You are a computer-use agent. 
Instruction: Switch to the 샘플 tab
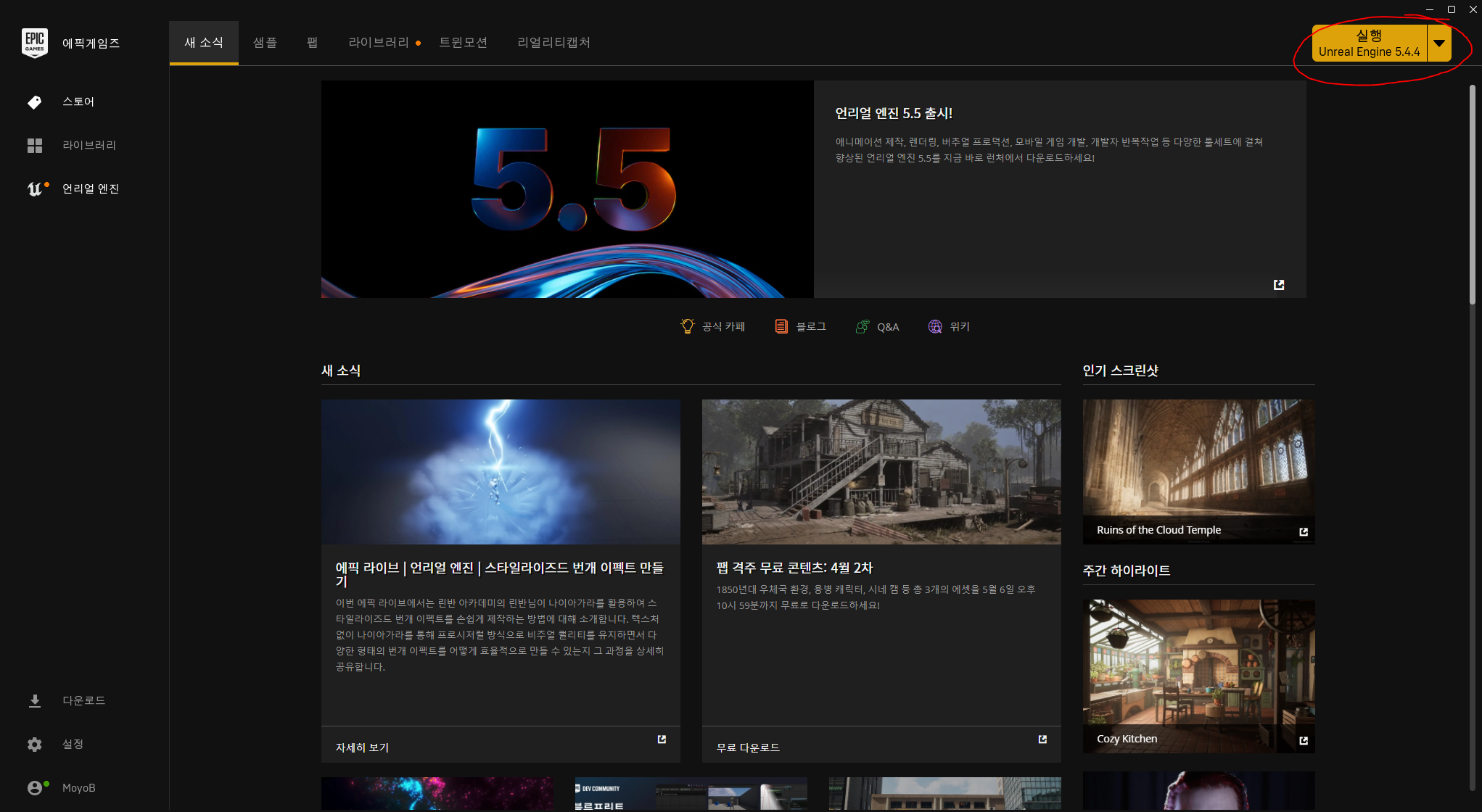click(x=264, y=42)
